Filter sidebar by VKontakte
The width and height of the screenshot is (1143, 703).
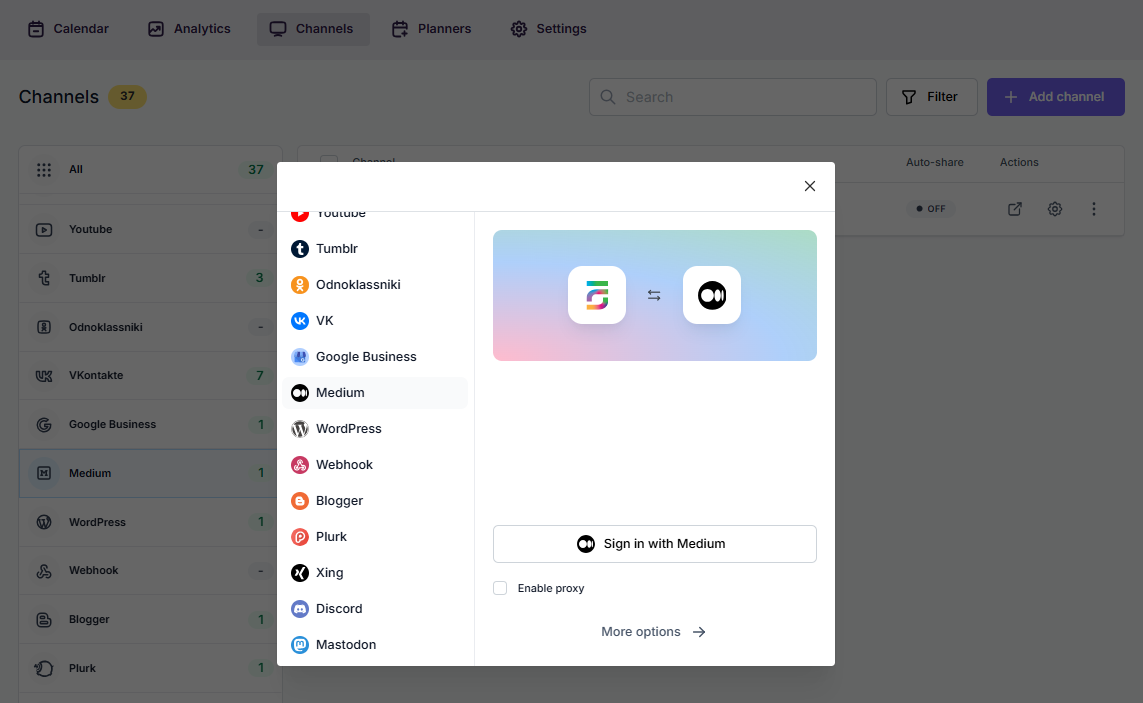(150, 376)
